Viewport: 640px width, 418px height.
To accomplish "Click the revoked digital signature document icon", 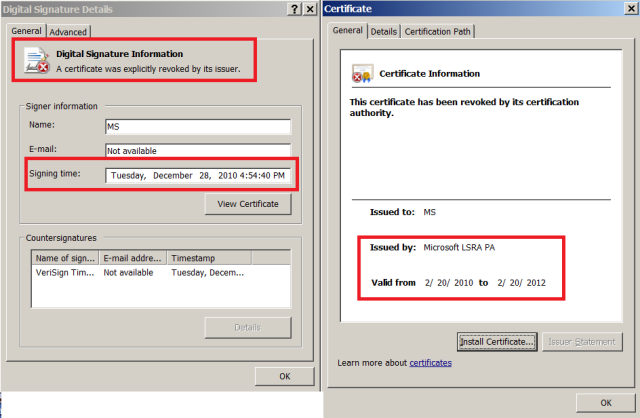I will click(35, 60).
